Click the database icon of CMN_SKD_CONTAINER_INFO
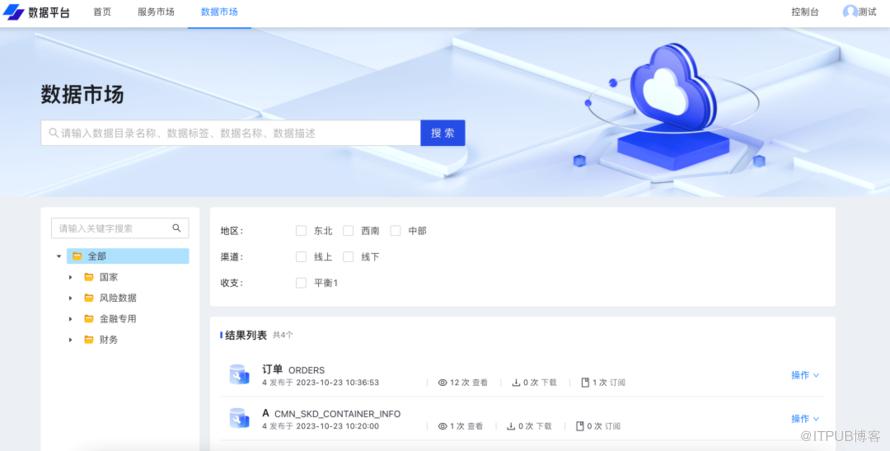The height and width of the screenshot is (451, 890). click(239, 418)
